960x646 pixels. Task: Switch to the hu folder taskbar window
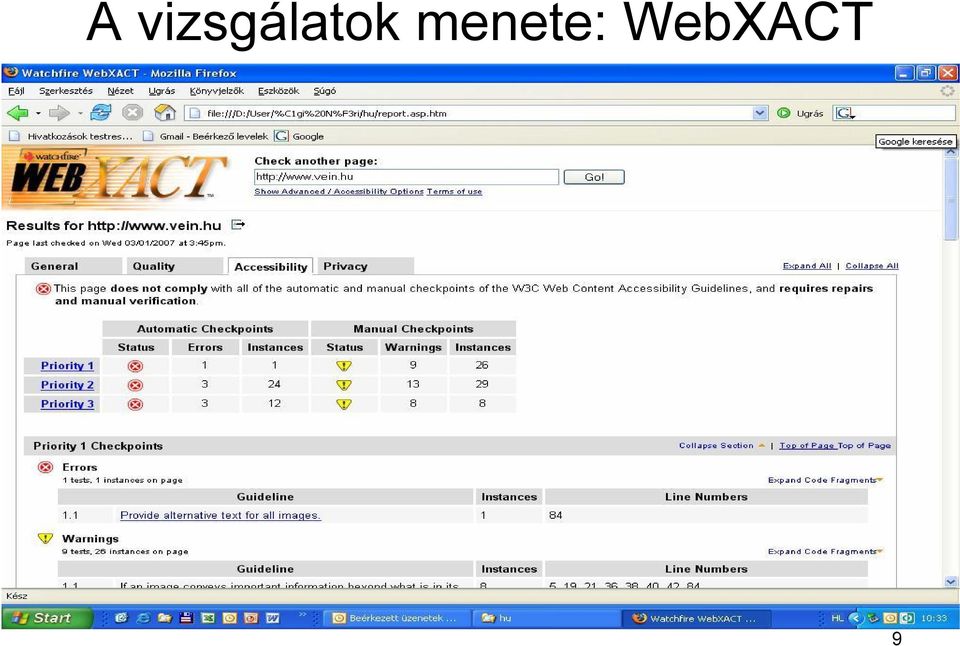coord(547,618)
